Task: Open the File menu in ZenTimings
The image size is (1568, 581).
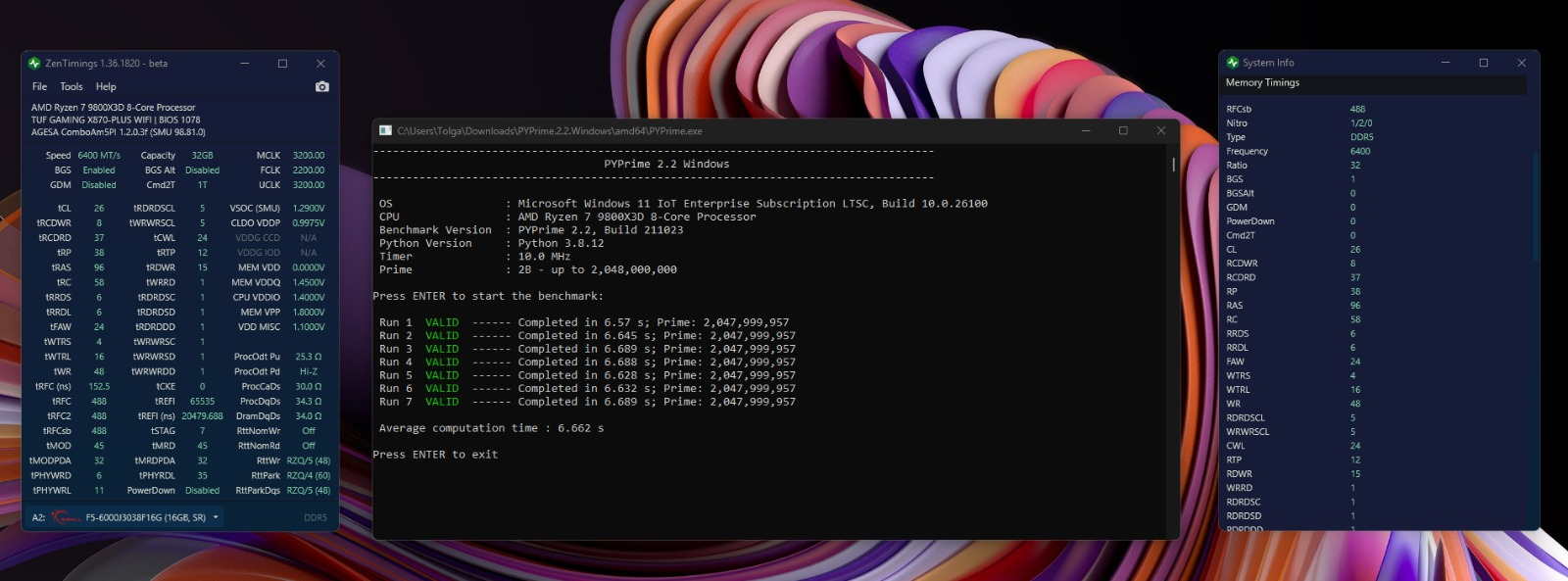Action: (39, 86)
